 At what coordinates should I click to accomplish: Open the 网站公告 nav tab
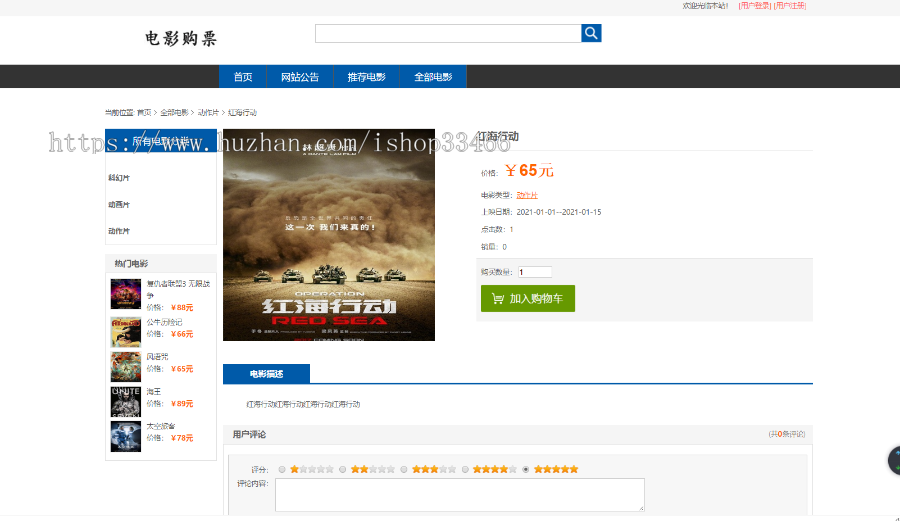click(300, 77)
